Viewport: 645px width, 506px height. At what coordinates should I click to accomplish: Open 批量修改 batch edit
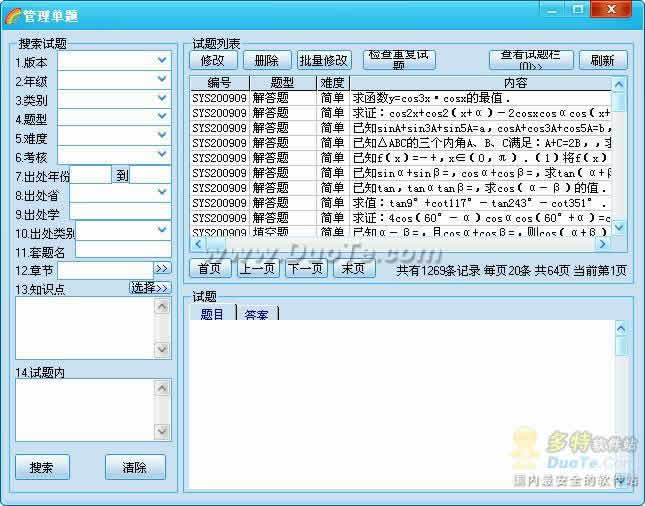click(x=324, y=60)
